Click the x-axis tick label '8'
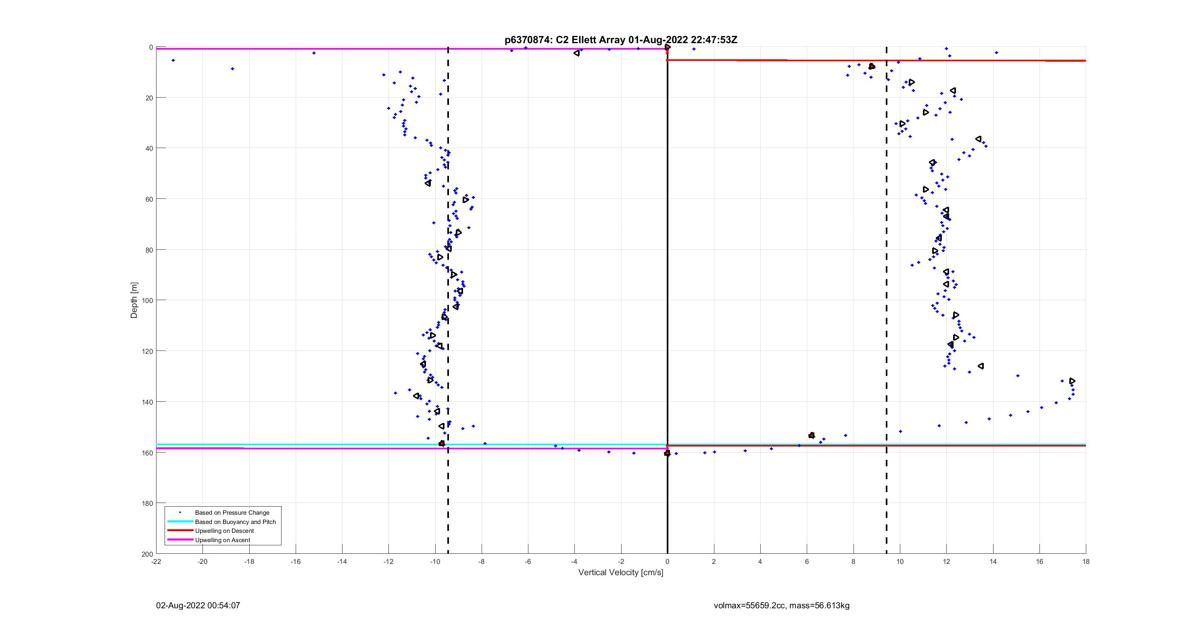1200x622 pixels. coord(854,562)
